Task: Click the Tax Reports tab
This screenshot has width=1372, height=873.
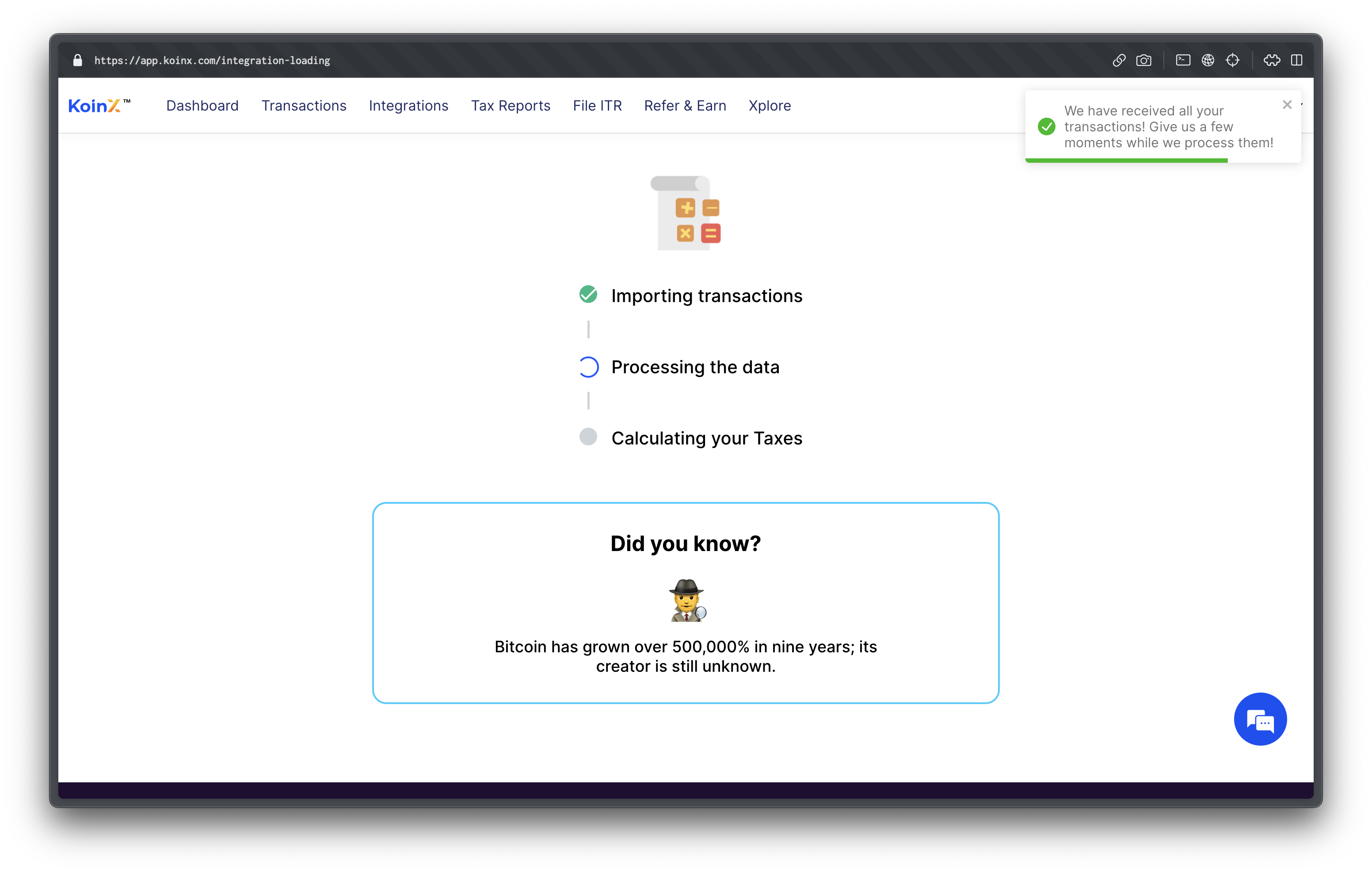Action: (510, 105)
